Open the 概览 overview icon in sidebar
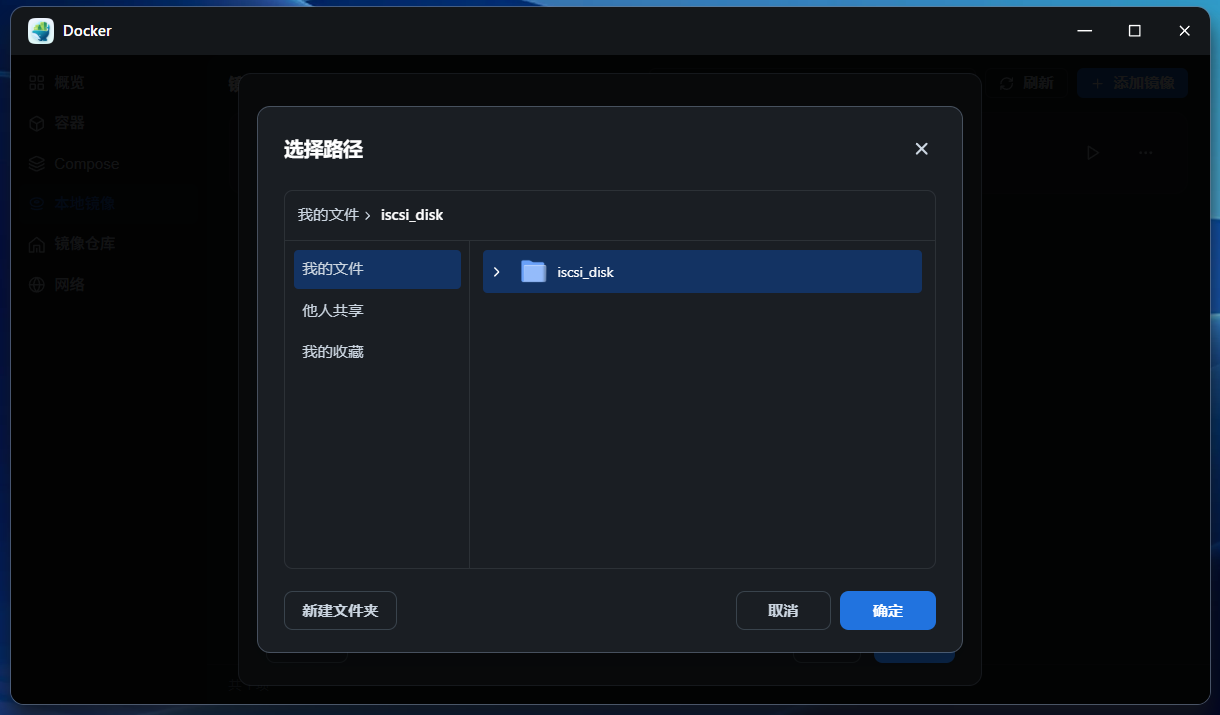 point(37,82)
